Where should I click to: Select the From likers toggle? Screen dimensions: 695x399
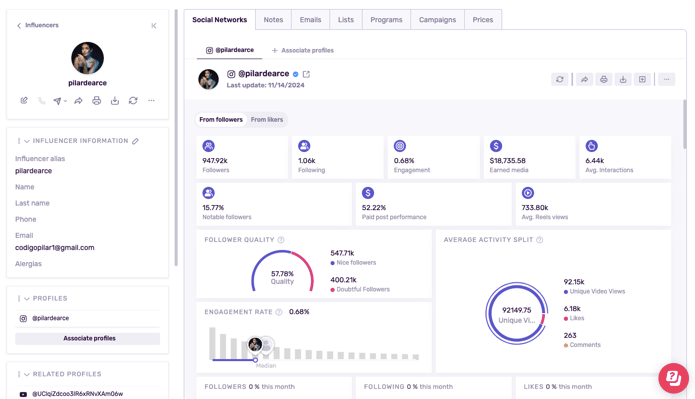point(267,120)
